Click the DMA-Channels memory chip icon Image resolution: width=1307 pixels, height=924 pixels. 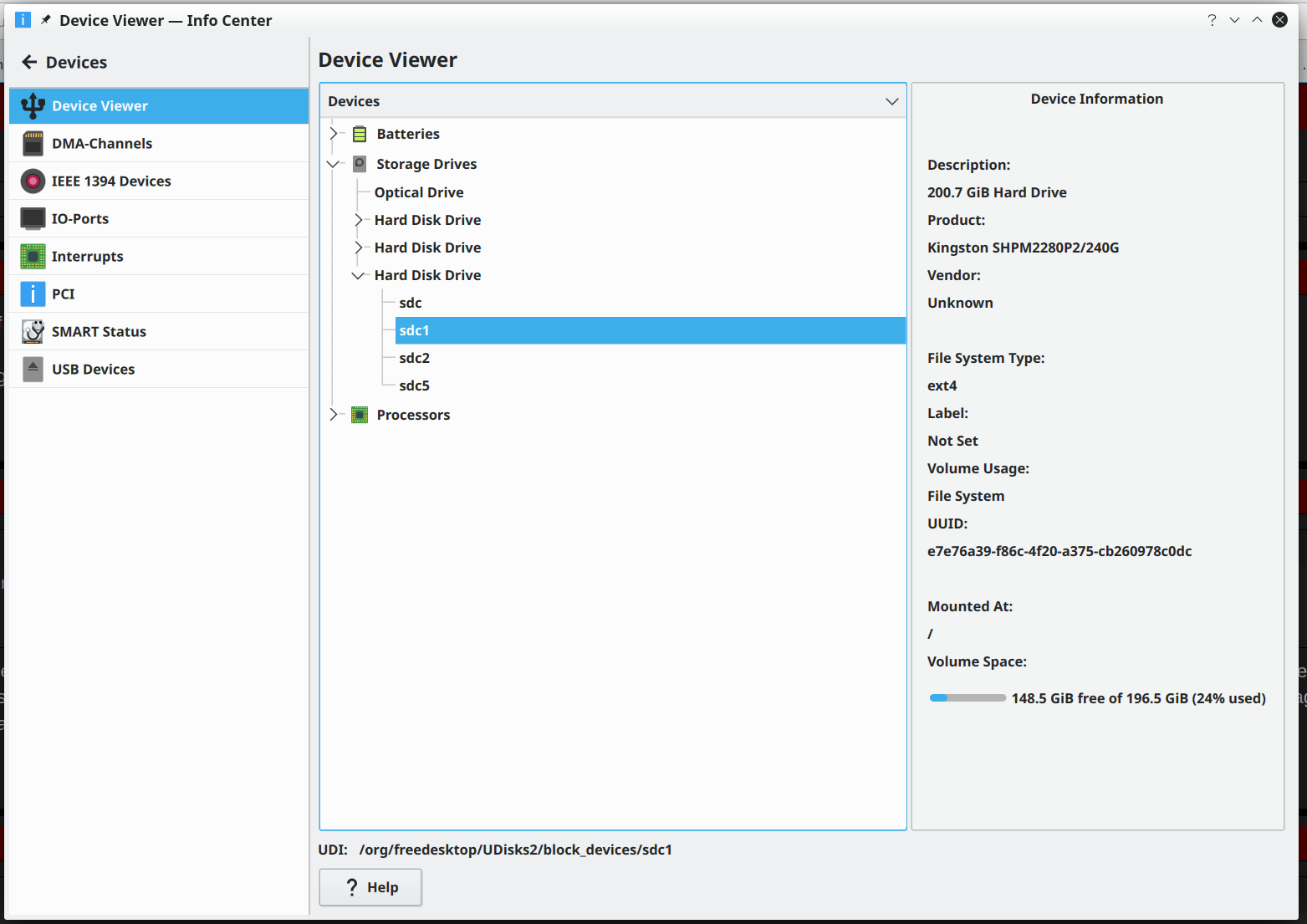point(33,144)
